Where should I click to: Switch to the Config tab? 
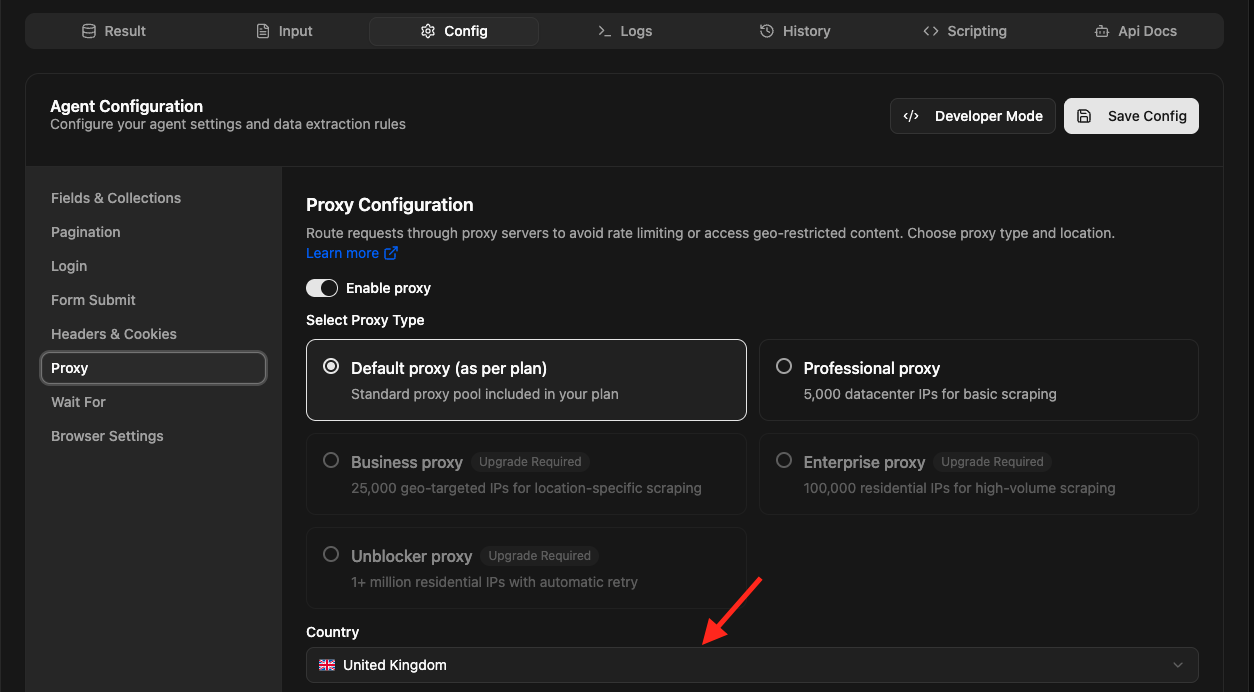coord(454,31)
